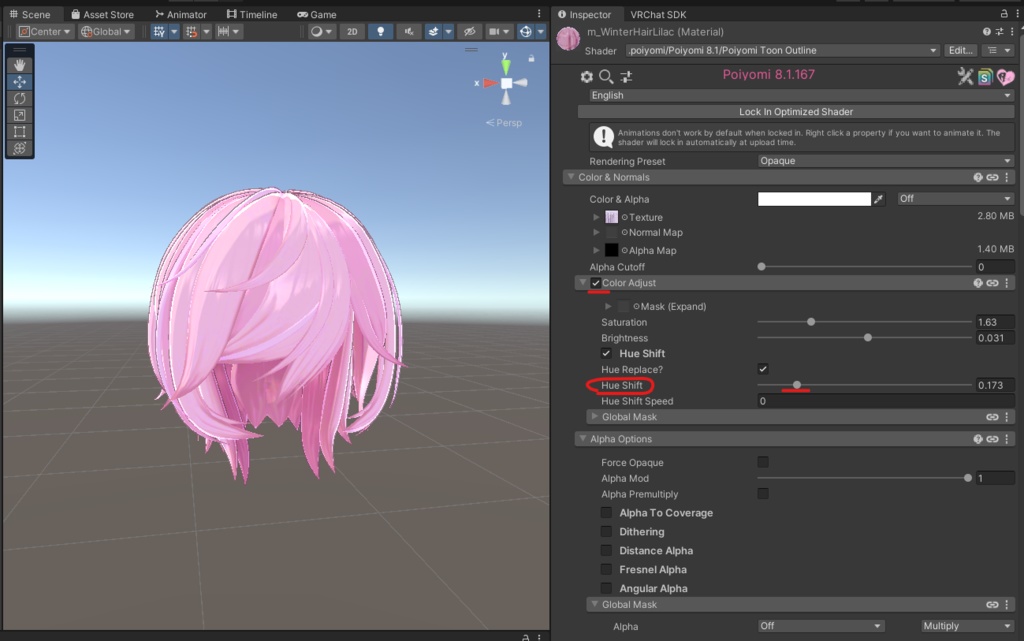
Task: Enable Alpha To Coverage checkbox
Action: (x=606, y=512)
